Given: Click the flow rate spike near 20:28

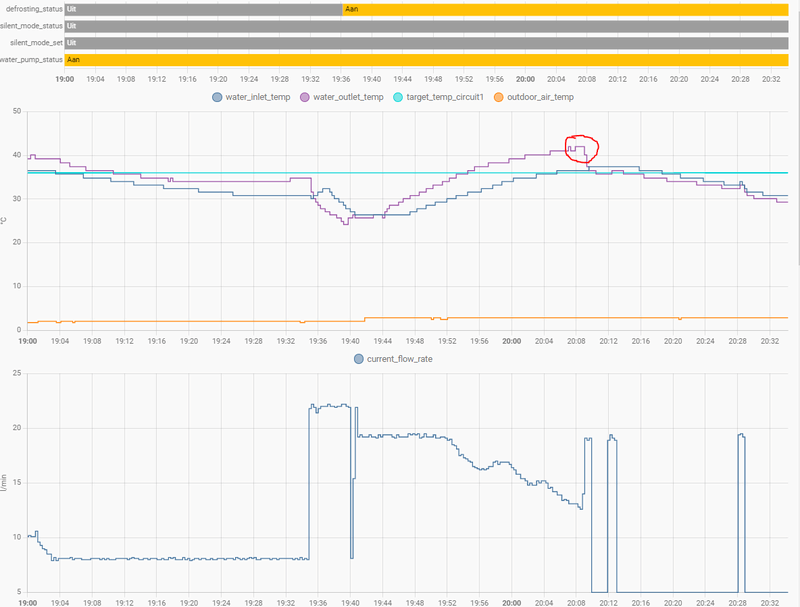Looking at the screenshot, I should pos(741,436).
